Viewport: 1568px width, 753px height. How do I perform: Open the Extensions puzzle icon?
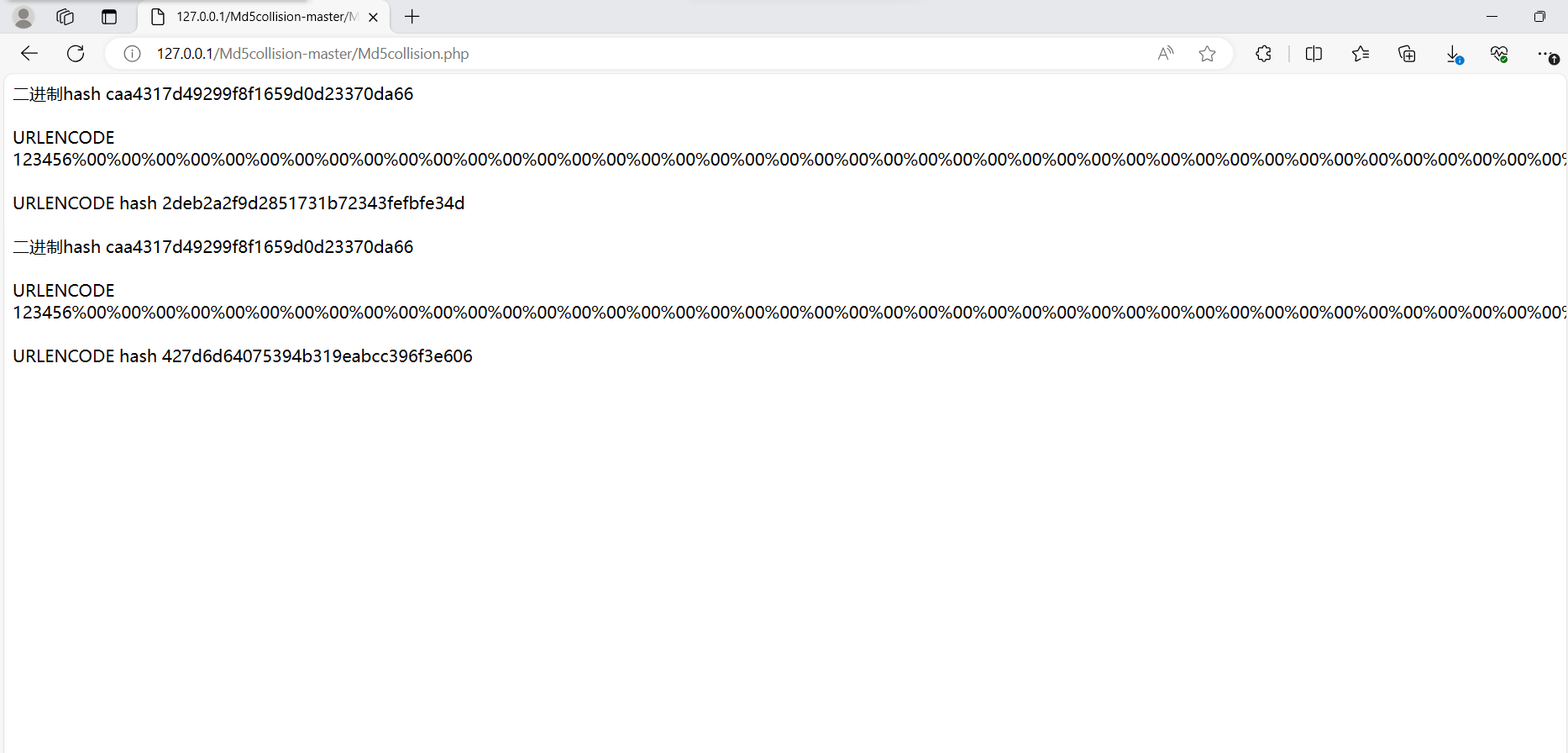pyautogui.click(x=1263, y=54)
